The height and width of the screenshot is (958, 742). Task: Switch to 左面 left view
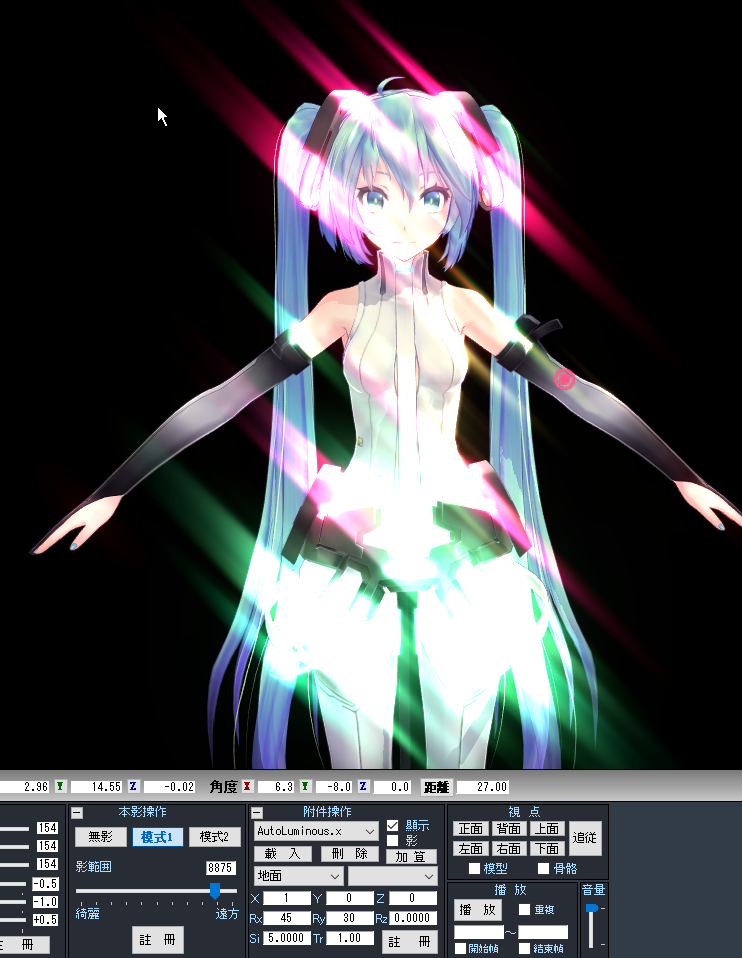[471, 848]
